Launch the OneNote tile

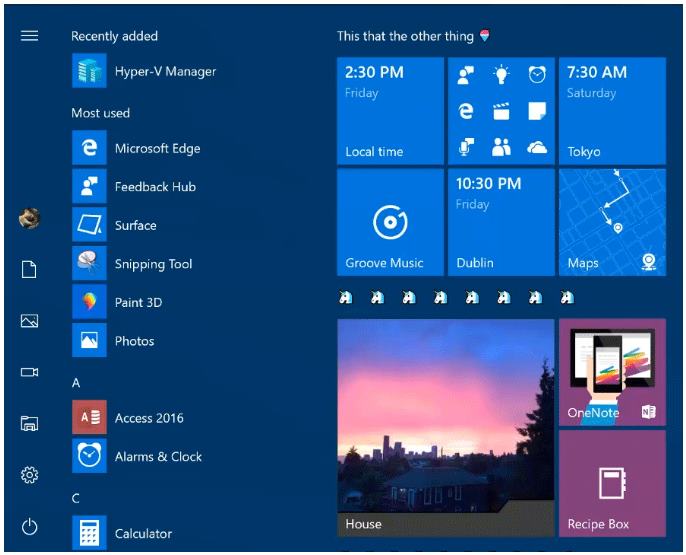click(612, 372)
